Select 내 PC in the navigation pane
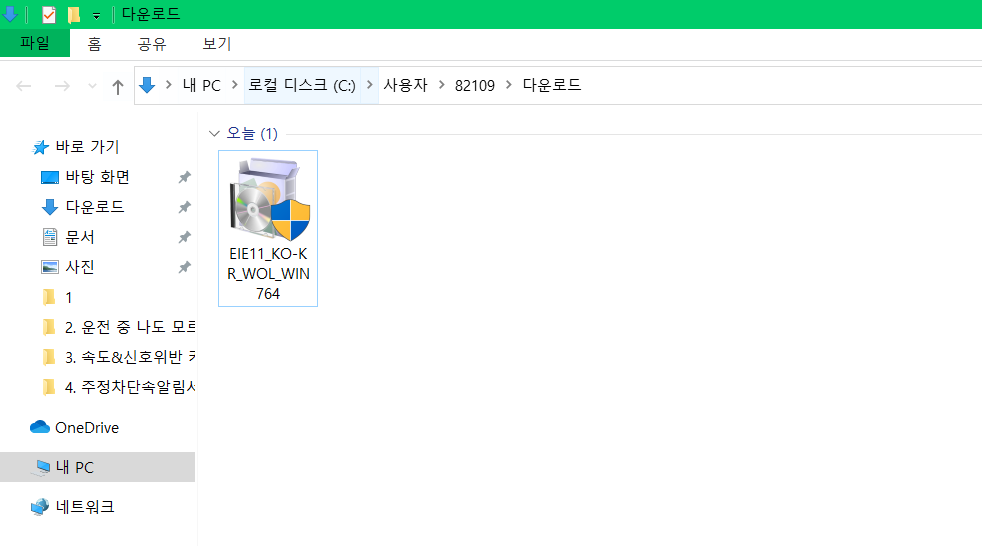The image size is (982, 546). pos(97,467)
